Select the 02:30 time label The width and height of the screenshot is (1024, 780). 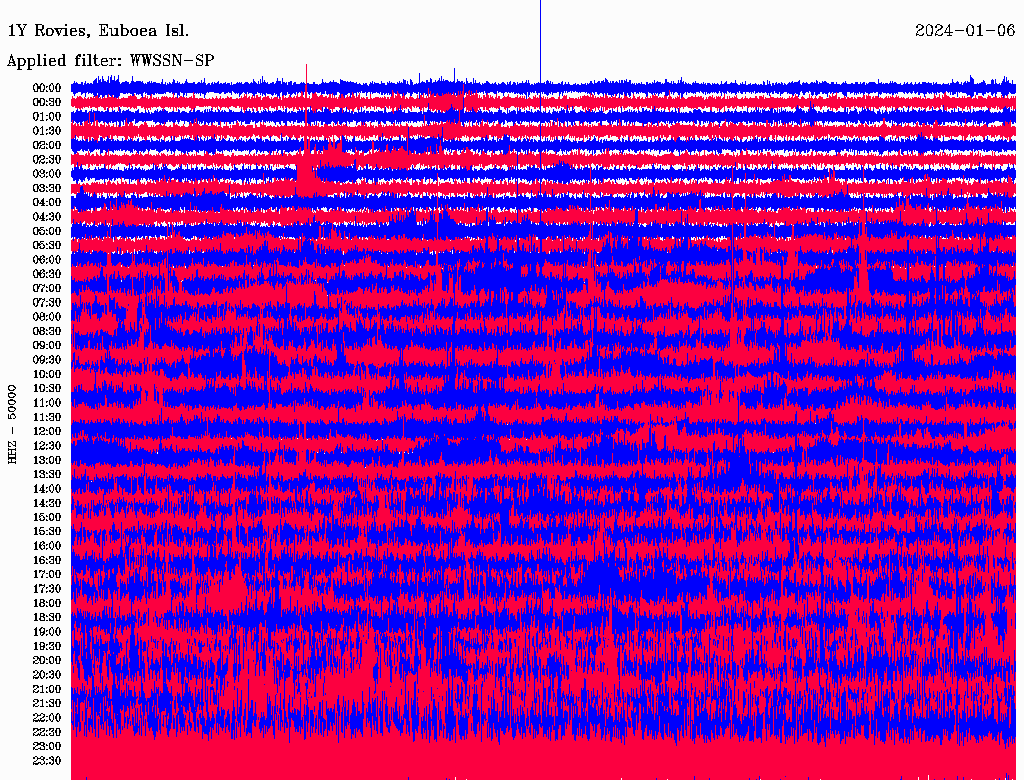(47, 160)
